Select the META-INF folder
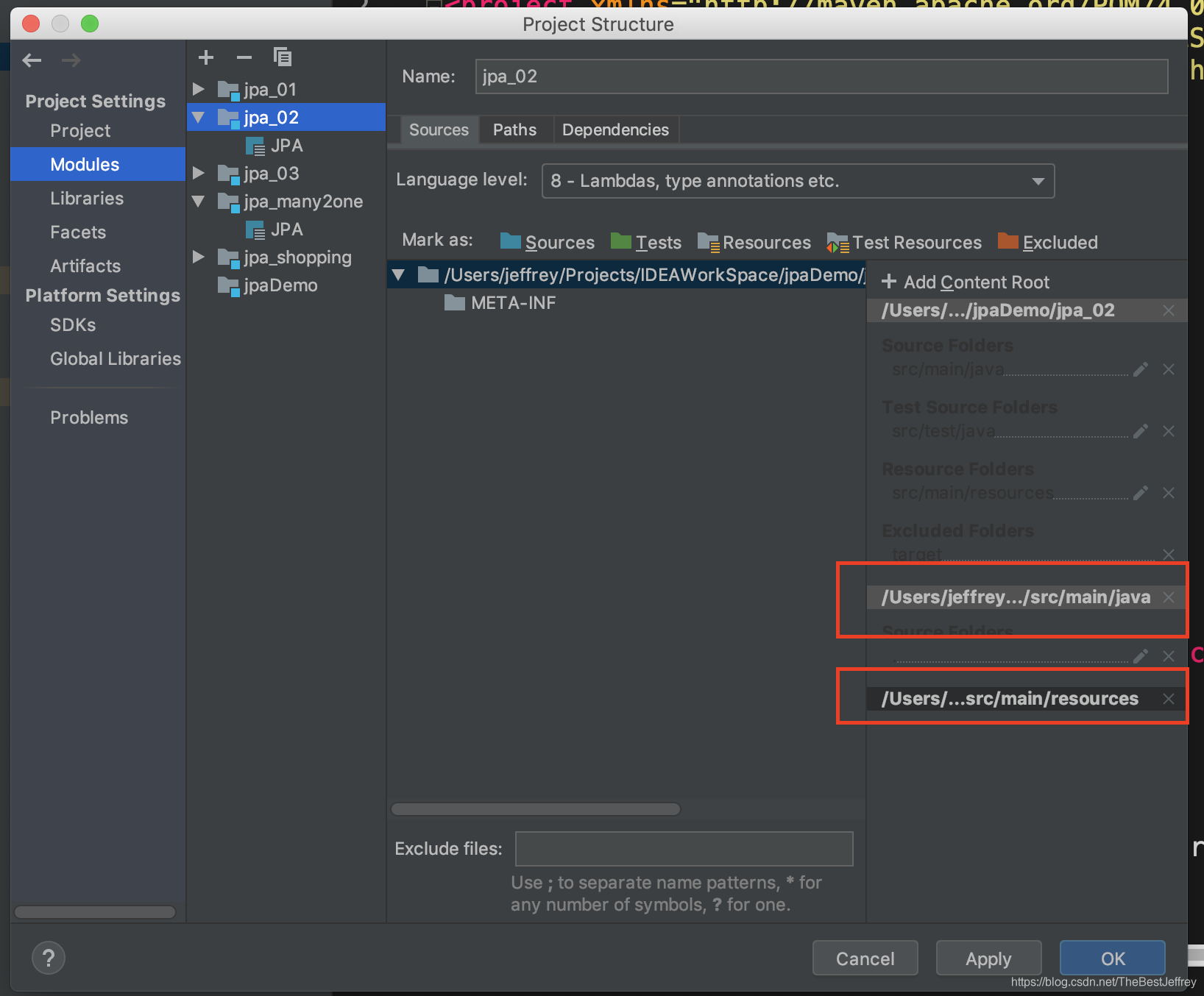 click(x=500, y=303)
